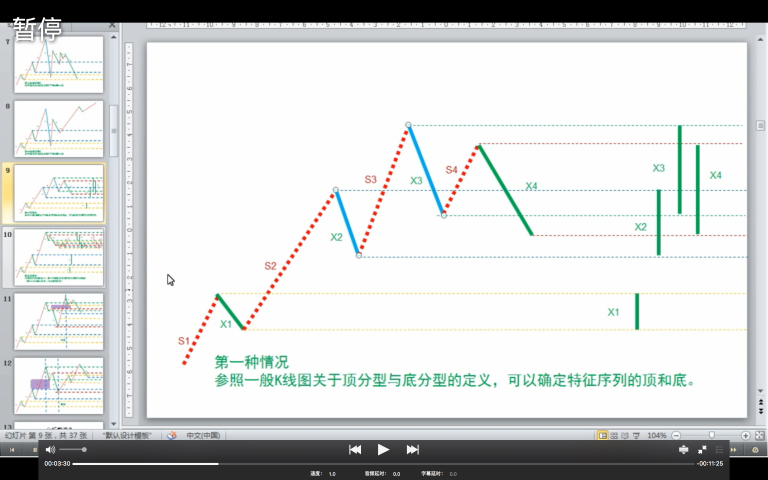Click the 104% zoom level
768x480 pixels.
click(x=656, y=436)
